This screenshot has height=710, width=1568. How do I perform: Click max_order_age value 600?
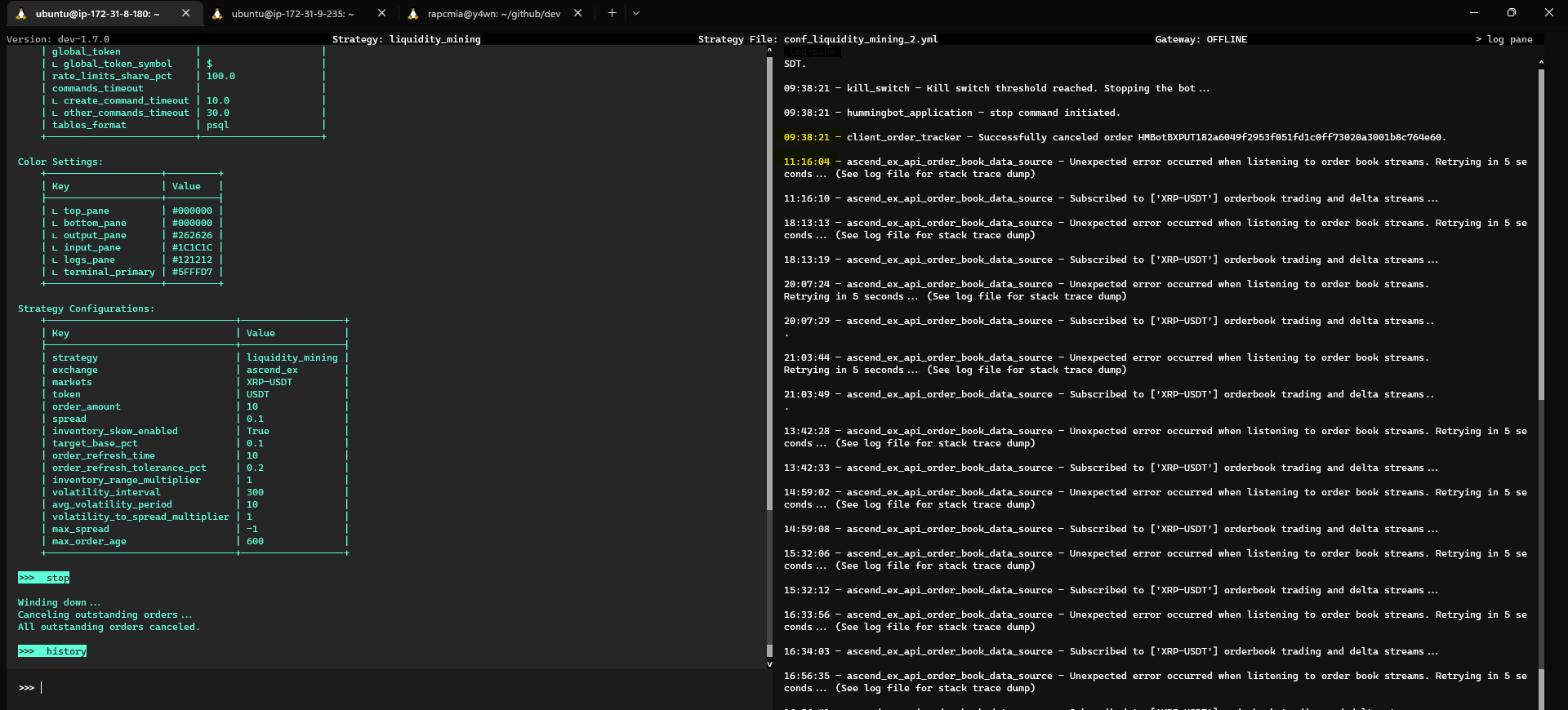tap(255, 541)
